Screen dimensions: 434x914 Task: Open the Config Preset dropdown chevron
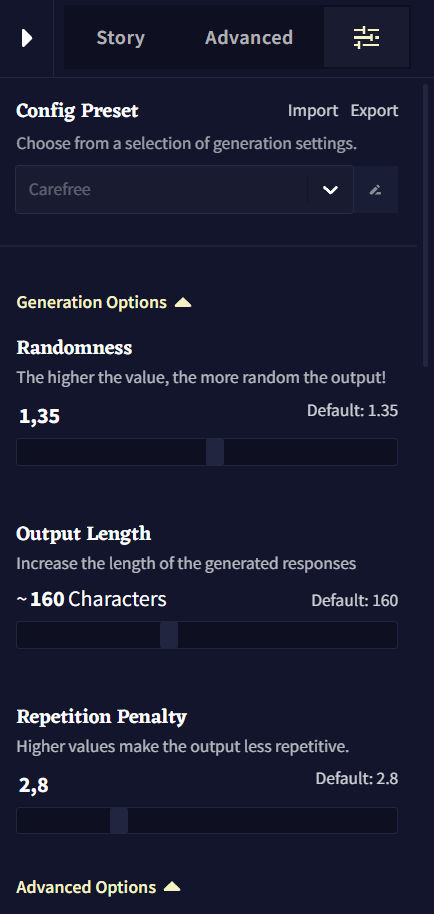pyautogui.click(x=330, y=189)
